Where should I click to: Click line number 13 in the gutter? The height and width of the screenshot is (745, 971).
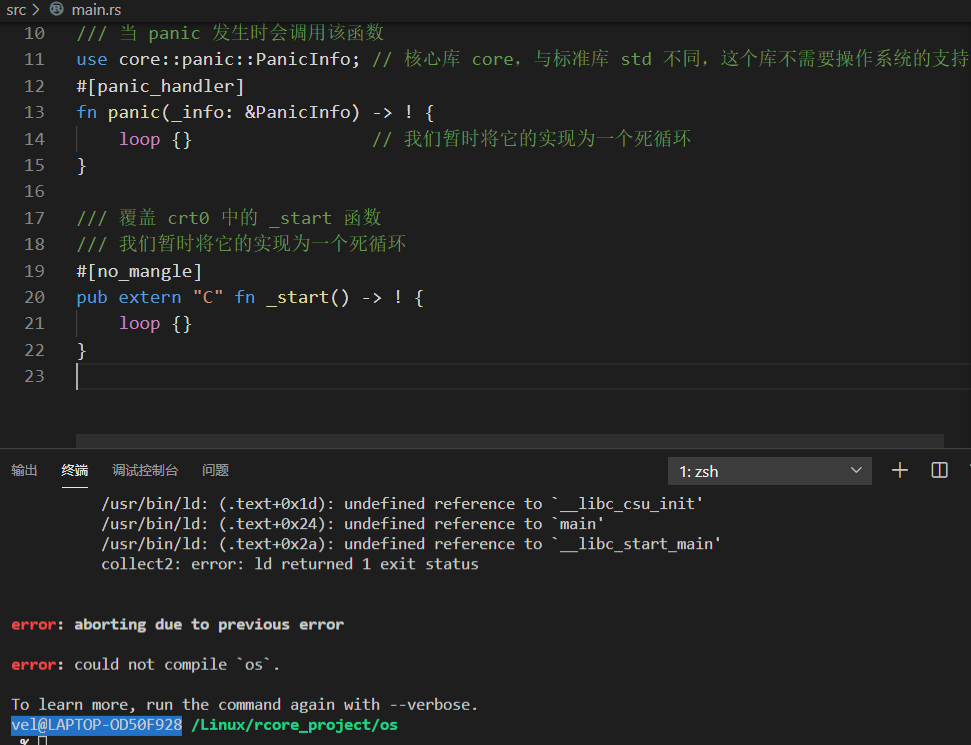tap(34, 113)
